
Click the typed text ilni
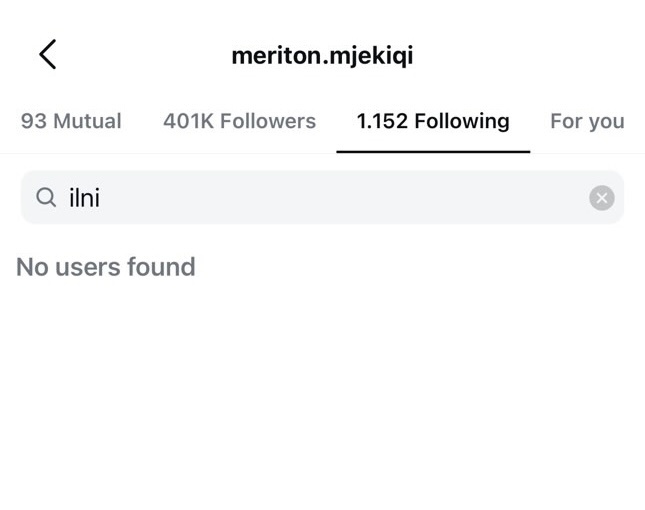click(84, 198)
